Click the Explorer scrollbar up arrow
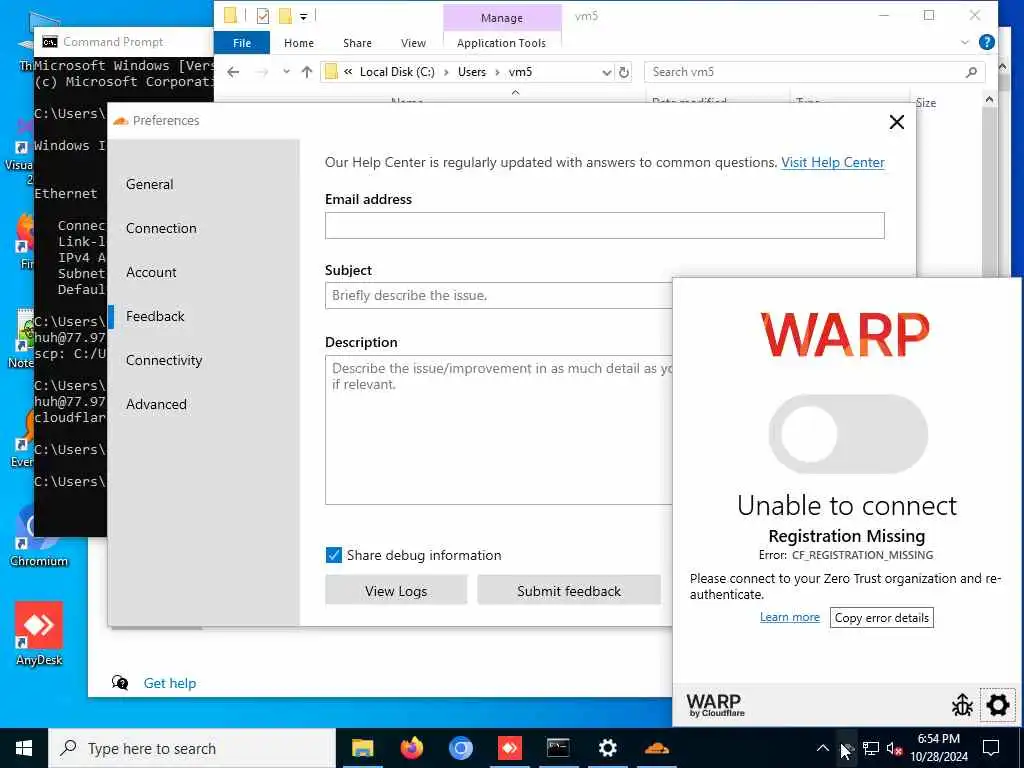The width and height of the screenshot is (1024, 768). 989,100
